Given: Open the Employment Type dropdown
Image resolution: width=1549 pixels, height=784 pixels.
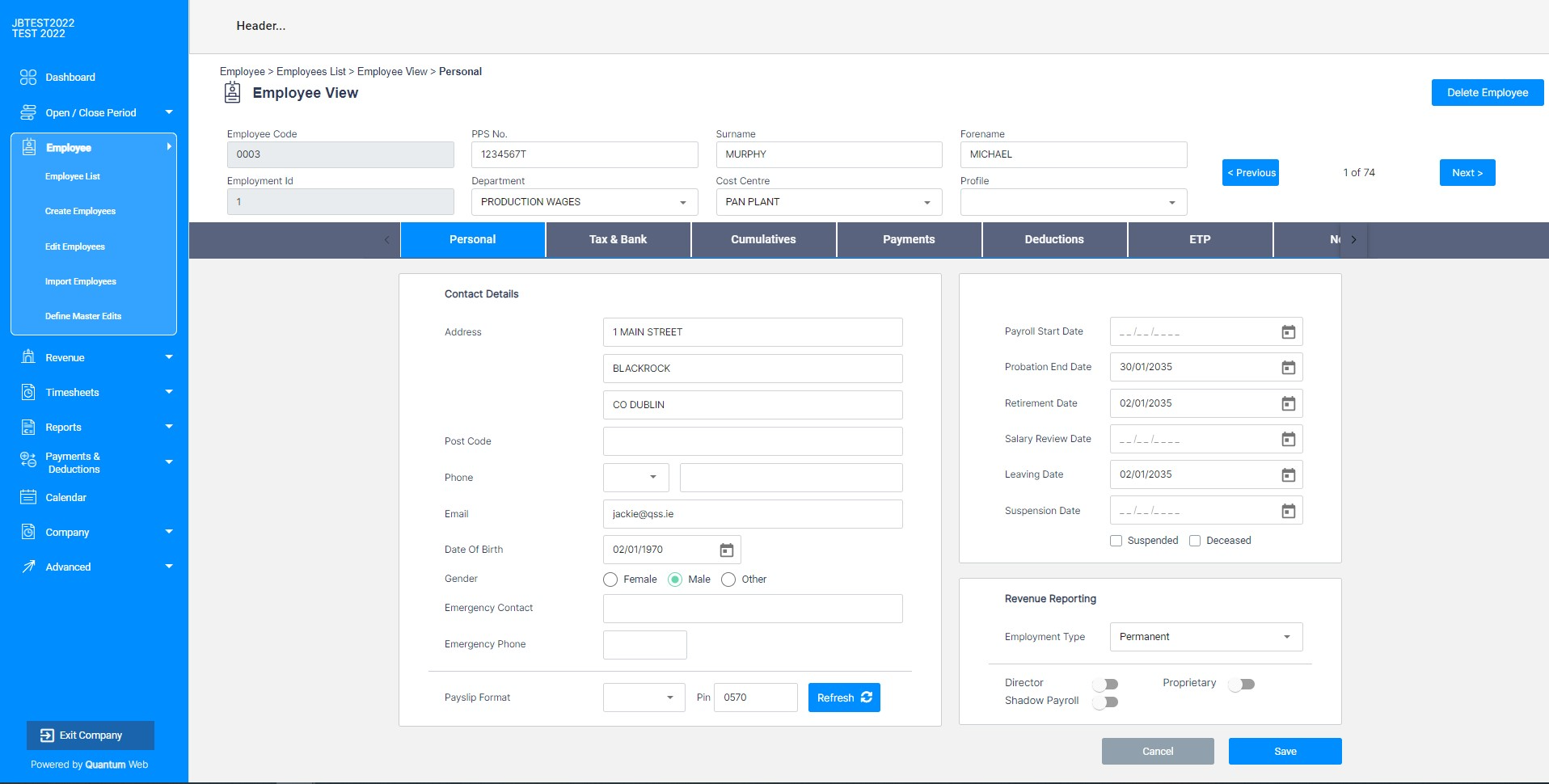Looking at the screenshot, I should point(1206,637).
